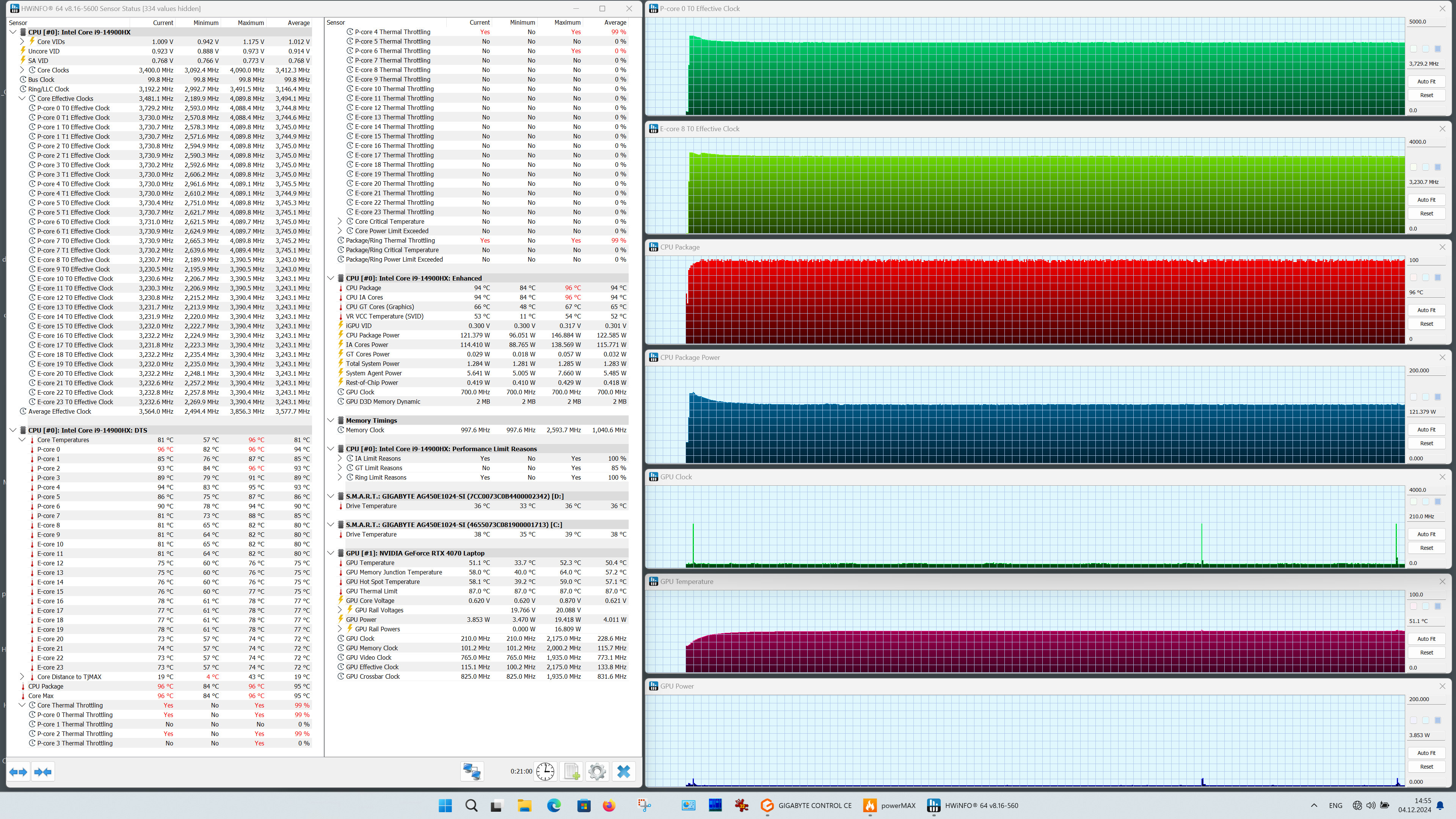Open sensor settings gear icon
This screenshot has height=819, width=1456.
(597, 772)
